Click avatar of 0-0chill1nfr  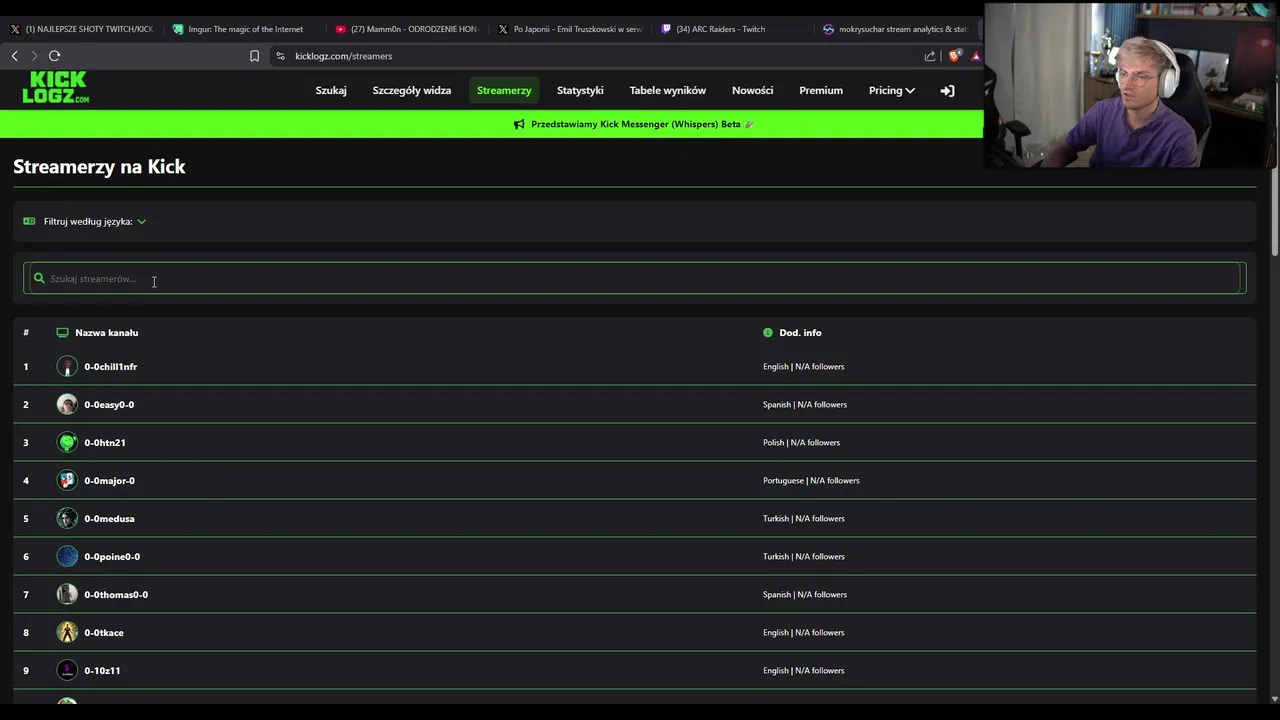pyautogui.click(x=67, y=366)
